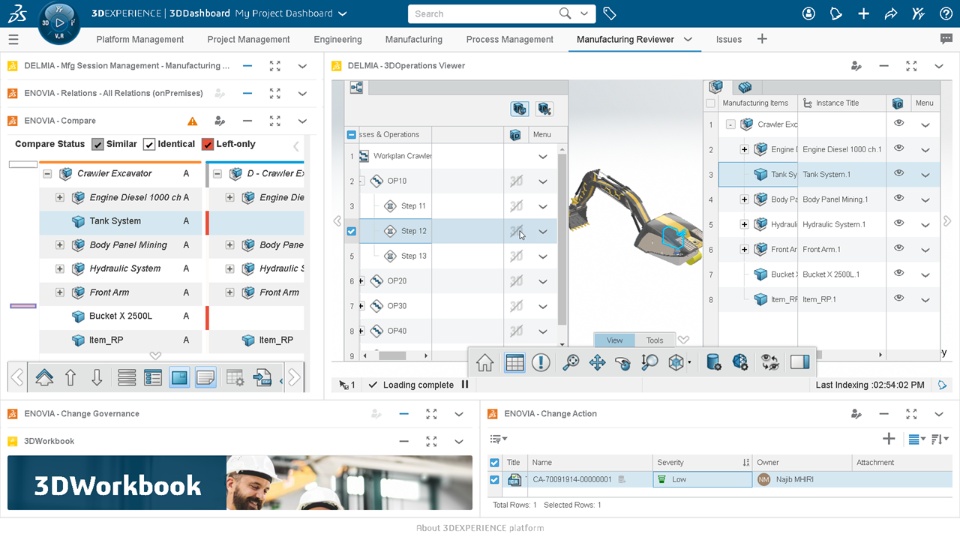The image size is (960, 540).
Task: Switch to the Issues tab
Action: [x=729, y=39]
